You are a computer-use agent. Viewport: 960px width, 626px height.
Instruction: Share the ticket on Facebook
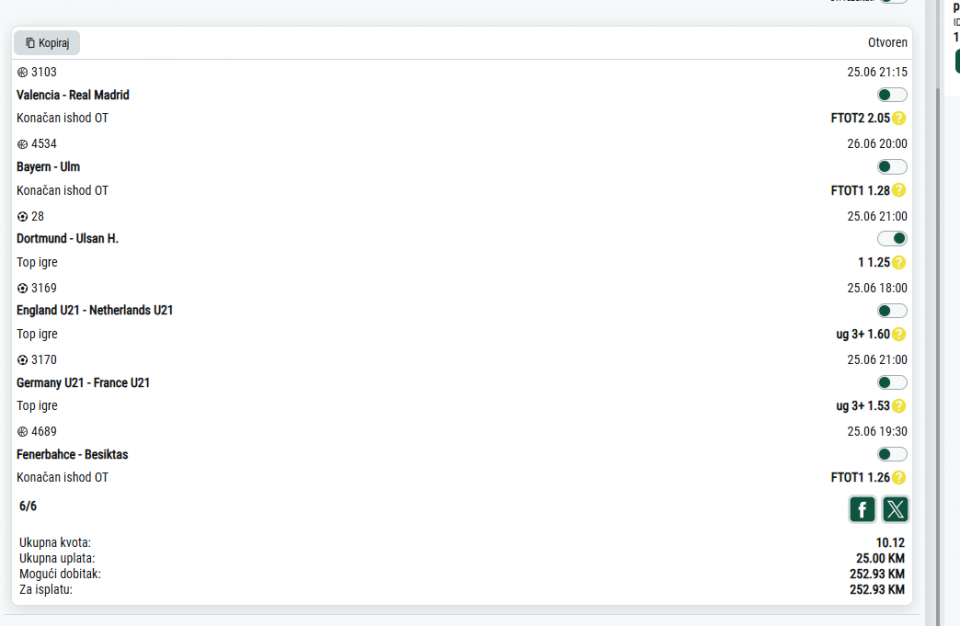pos(862,509)
